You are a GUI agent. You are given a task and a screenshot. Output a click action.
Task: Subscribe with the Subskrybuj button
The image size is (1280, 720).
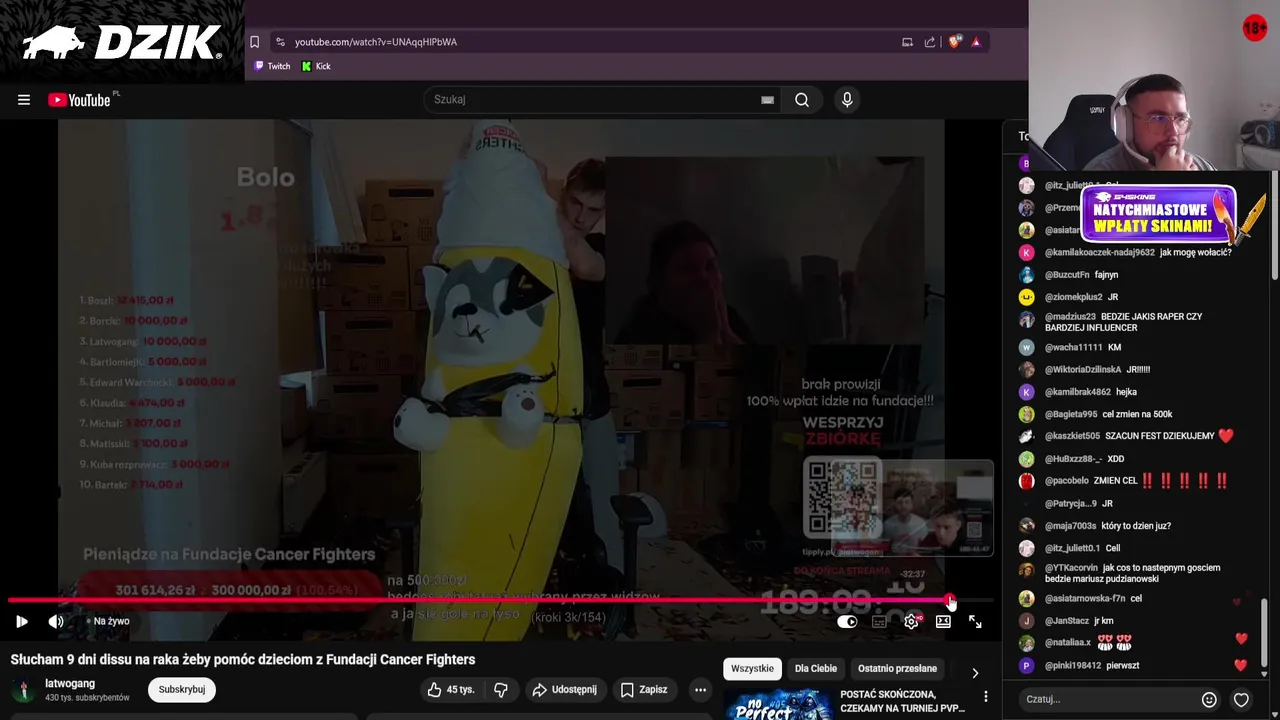181,689
